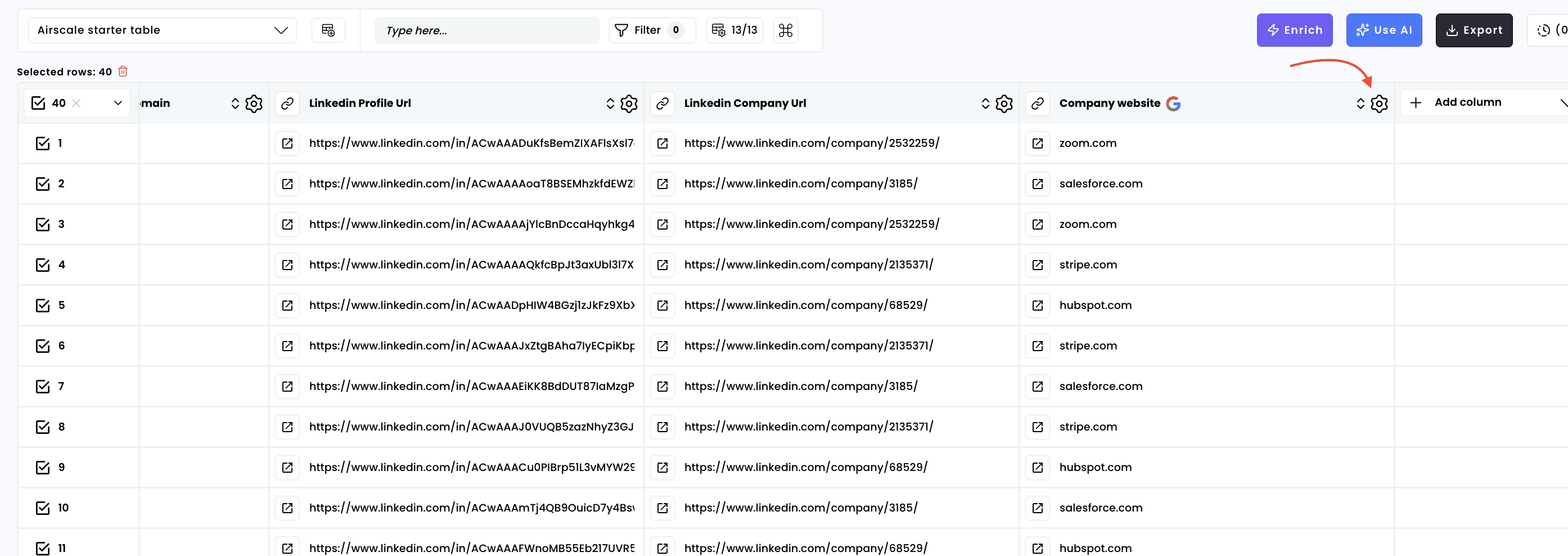Click the company/3185 URL in row 10
Image resolution: width=1568 pixels, height=556 pixels.
(x=800, y=508)
